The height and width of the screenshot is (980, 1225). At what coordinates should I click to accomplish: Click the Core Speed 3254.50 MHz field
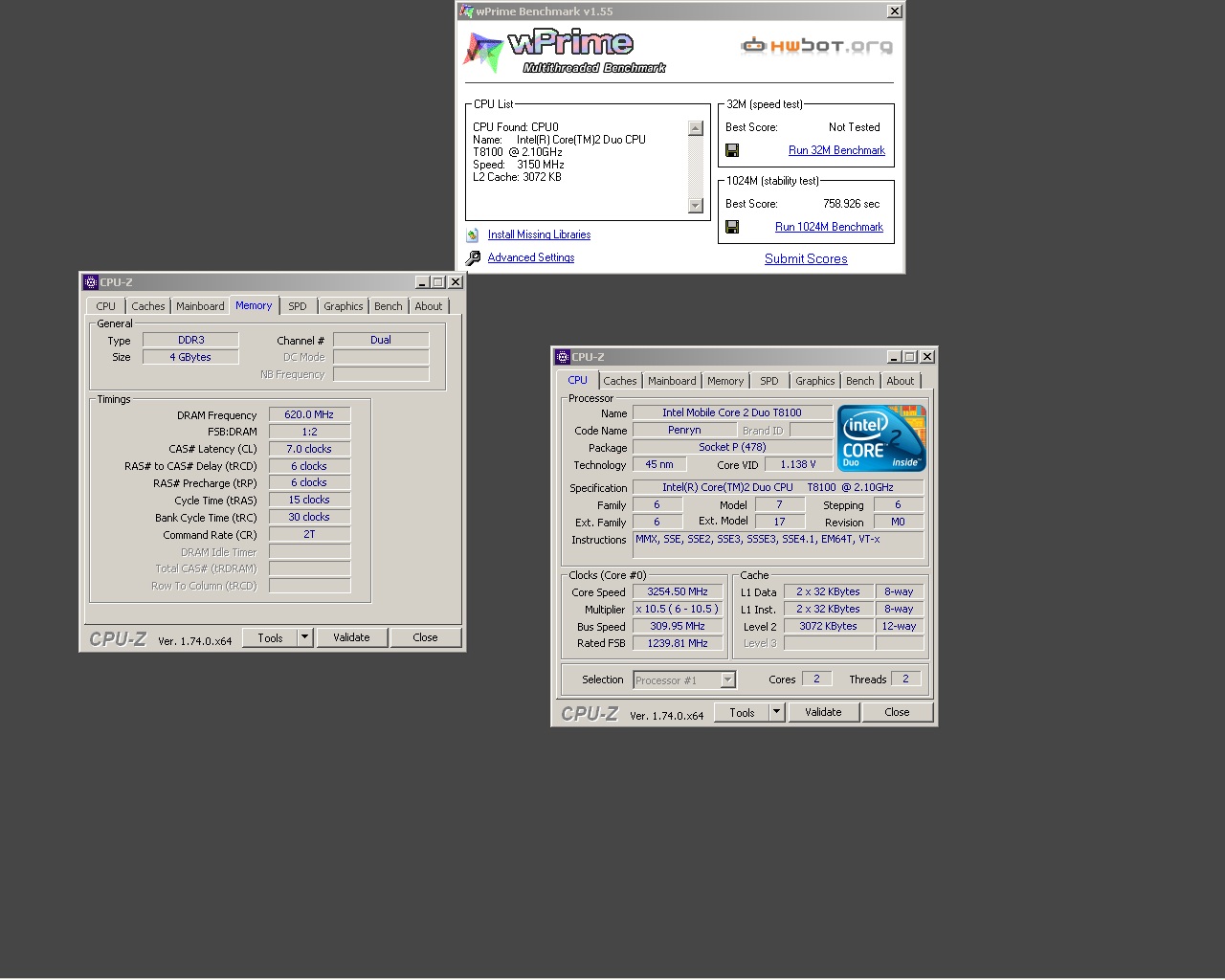[678, 591]
